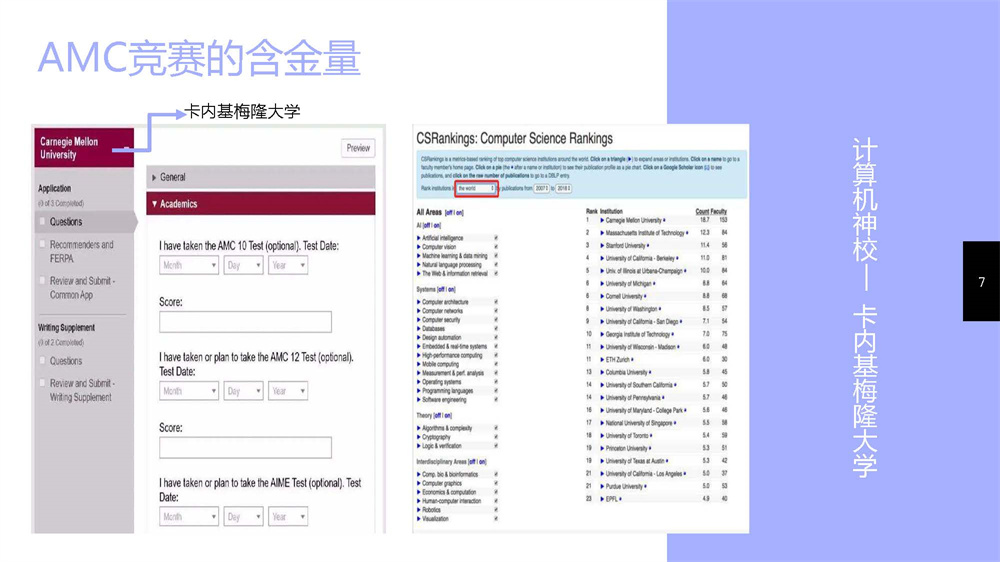Open Recommenders and FERPA in the sidebar
The width and height of the screenshot is (1000, 562).
81,251
